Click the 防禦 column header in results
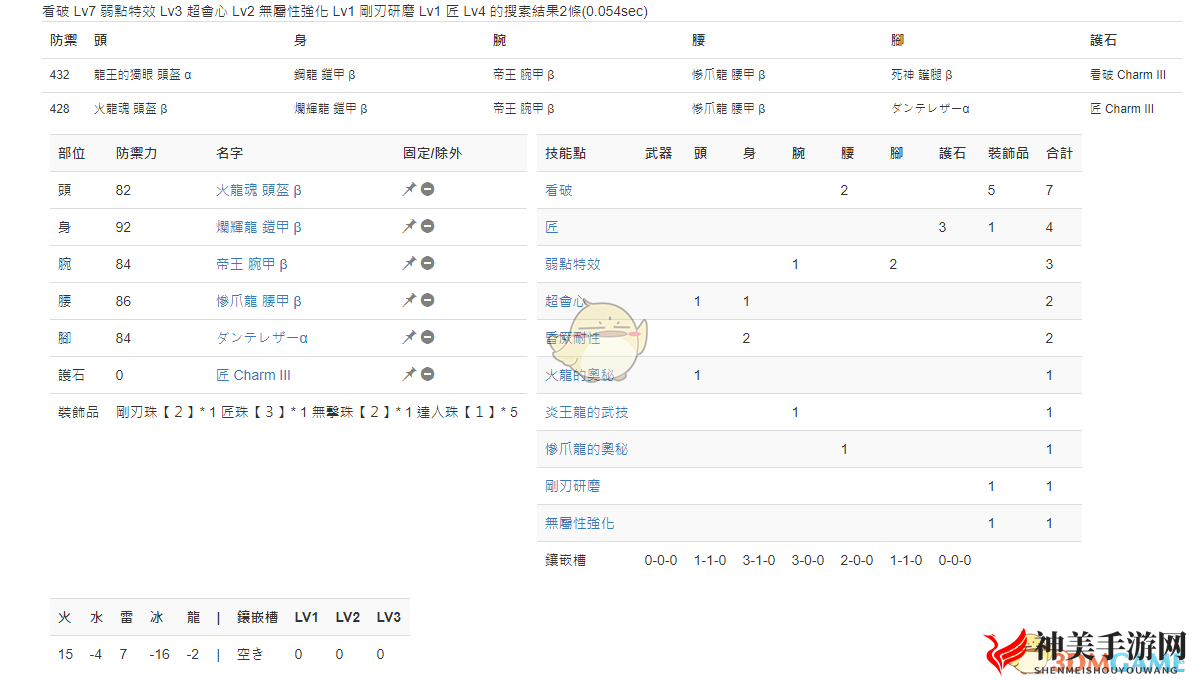This screenshot has height=681, width=1196. pyautogui.click(x=63, y=40)
